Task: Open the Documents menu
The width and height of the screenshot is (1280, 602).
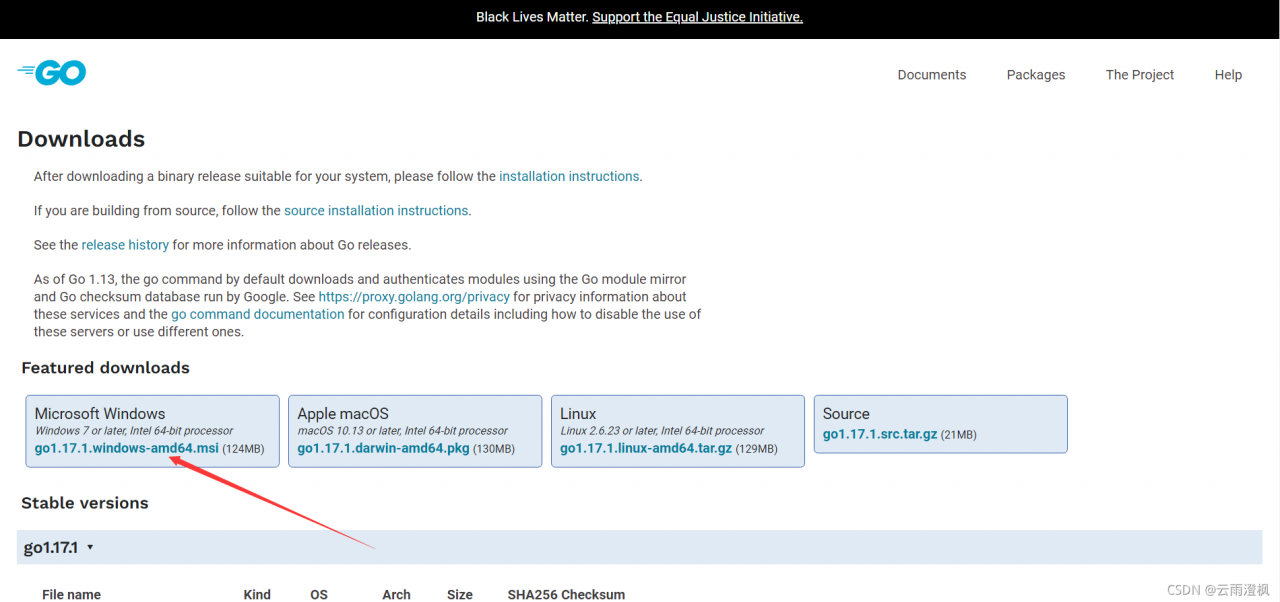Action: [x=932, y=75]
